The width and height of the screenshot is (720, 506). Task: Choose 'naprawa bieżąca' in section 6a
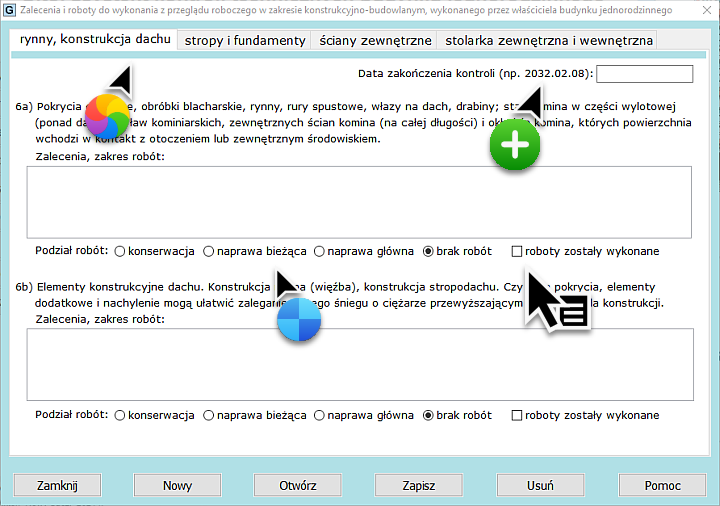209,251
